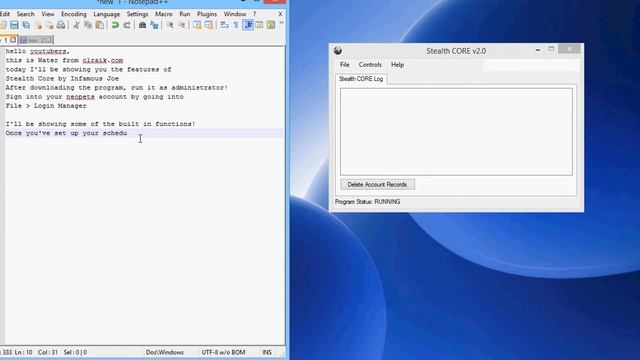Open the Macro menu

[x=164, y=14]
